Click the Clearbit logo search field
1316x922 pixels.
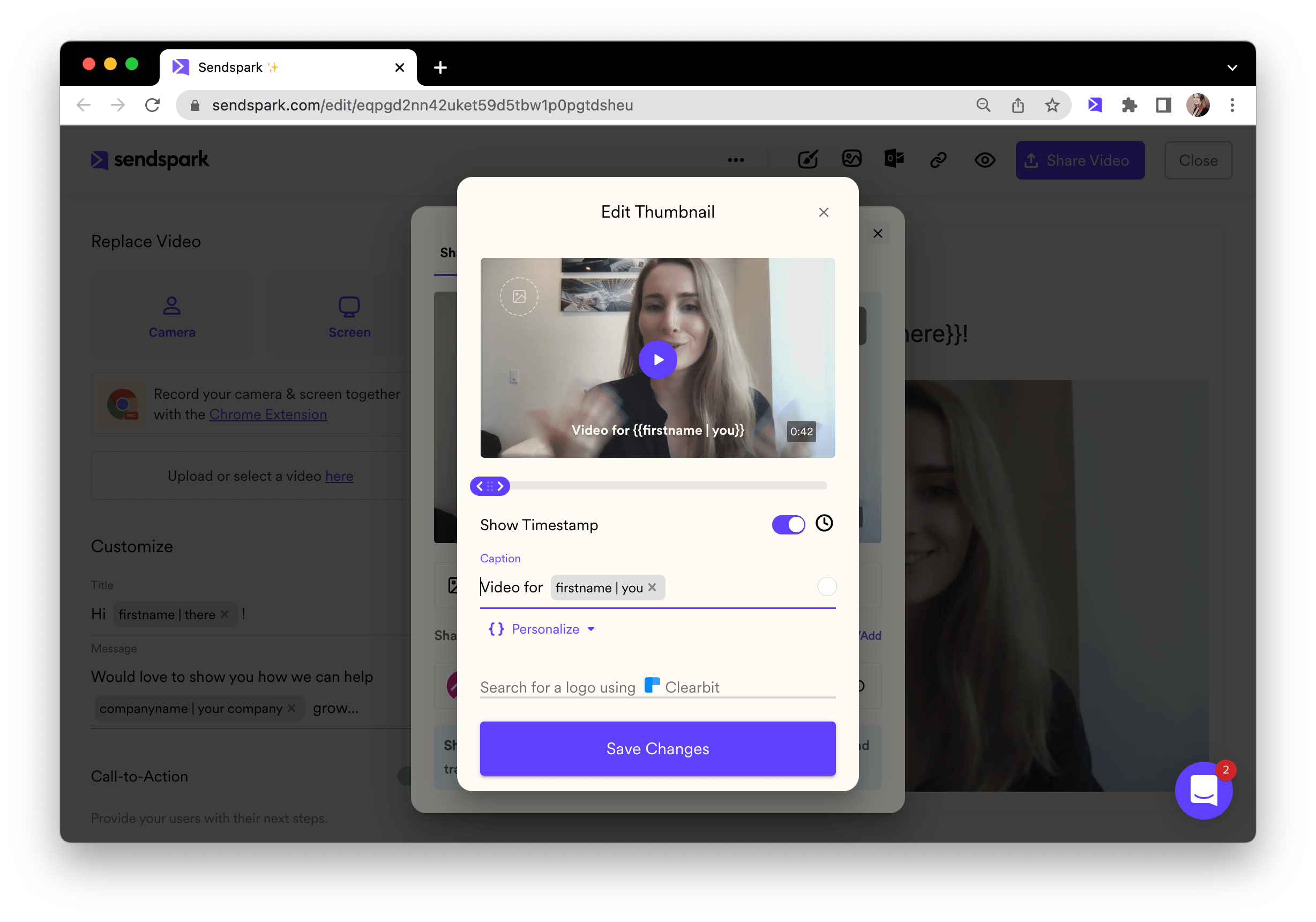tap(657, 686)
